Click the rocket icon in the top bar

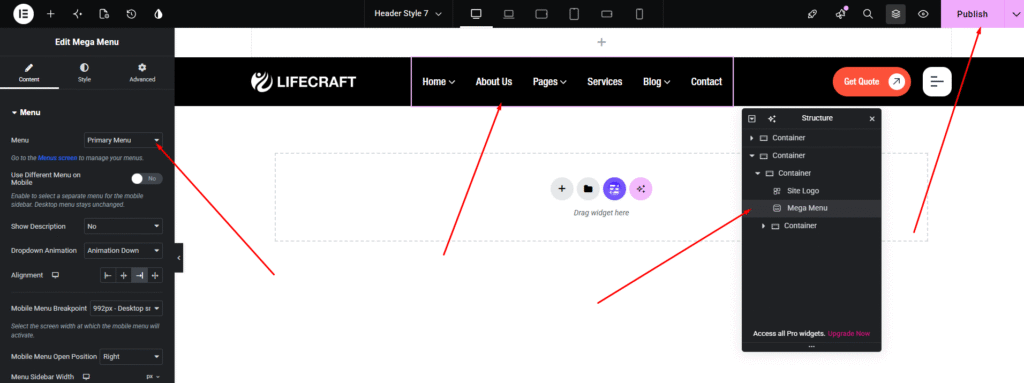(x=812, y=14)
